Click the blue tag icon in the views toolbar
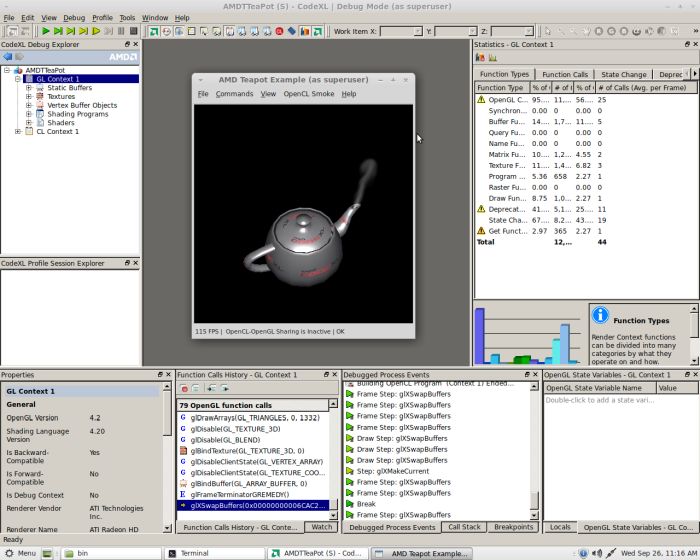The image size is (700, 560). [x=292, y=31]
